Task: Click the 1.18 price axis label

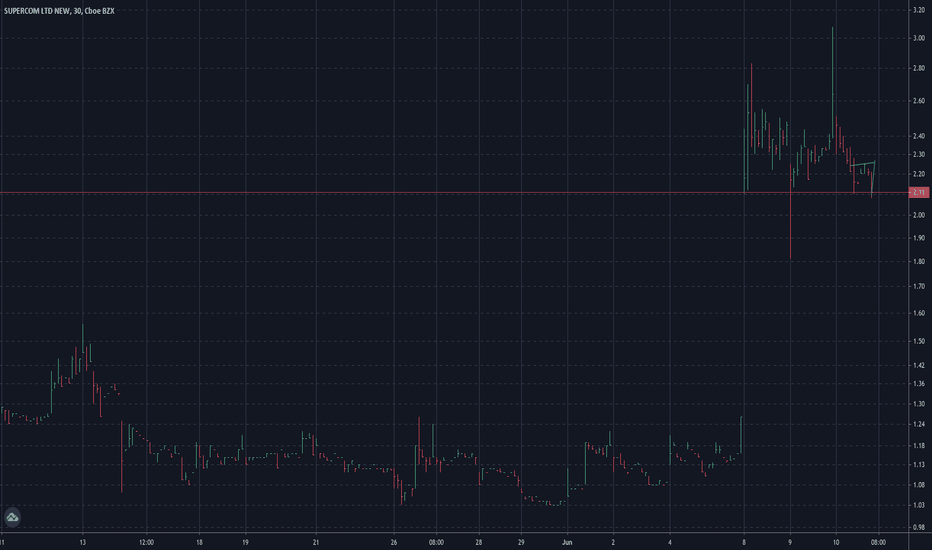Action: [x=918, y=445]
